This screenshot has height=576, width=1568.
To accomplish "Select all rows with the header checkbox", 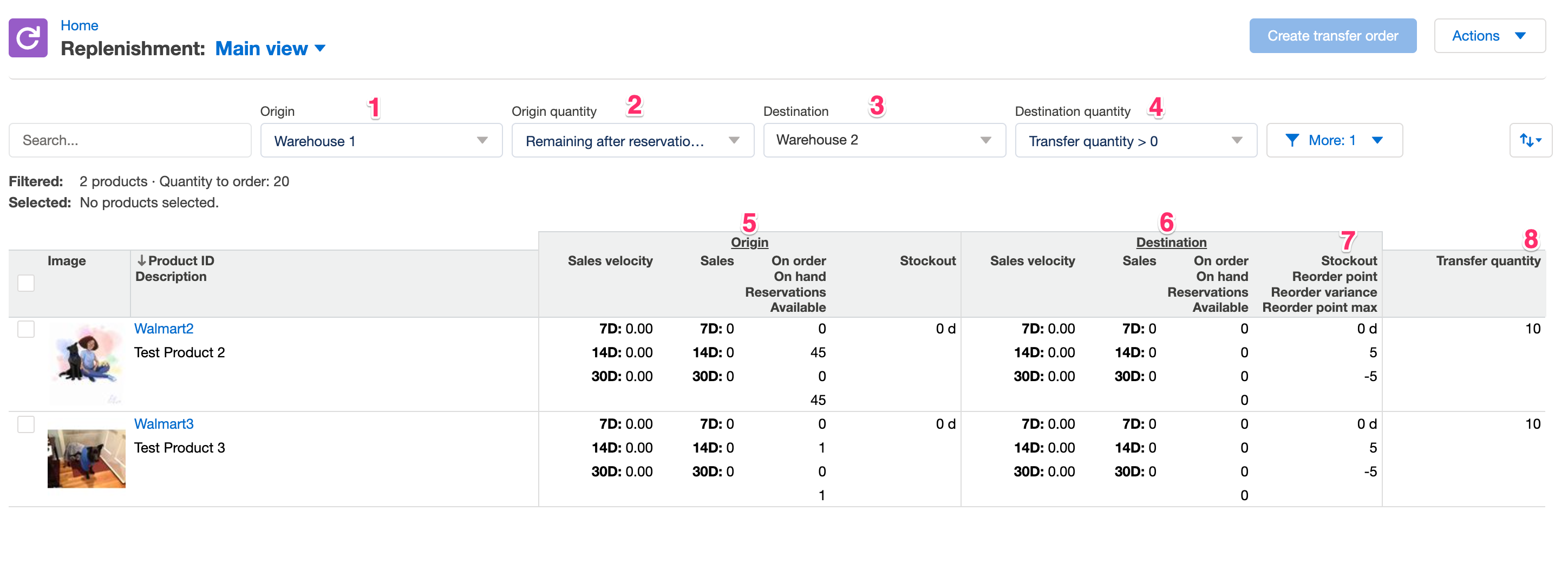I will click(x=25, y=283).
